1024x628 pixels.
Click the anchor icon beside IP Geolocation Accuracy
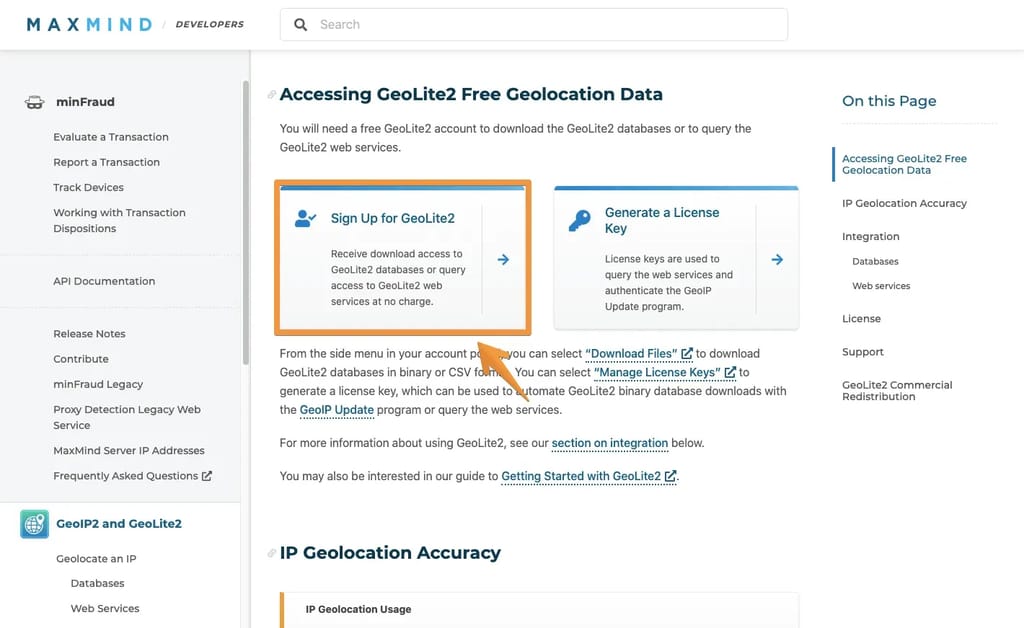271,551
